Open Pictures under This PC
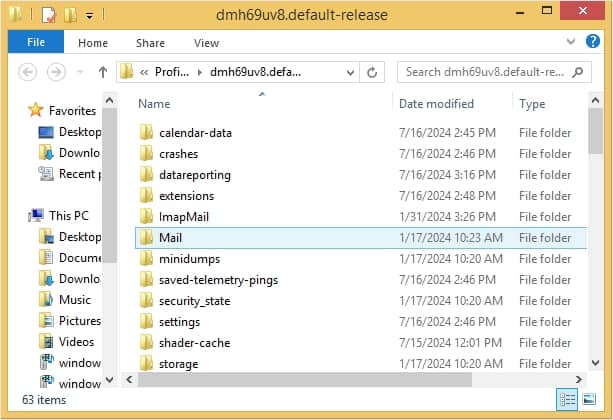Viewport: 613px width, 420px height. coord(70,321)
